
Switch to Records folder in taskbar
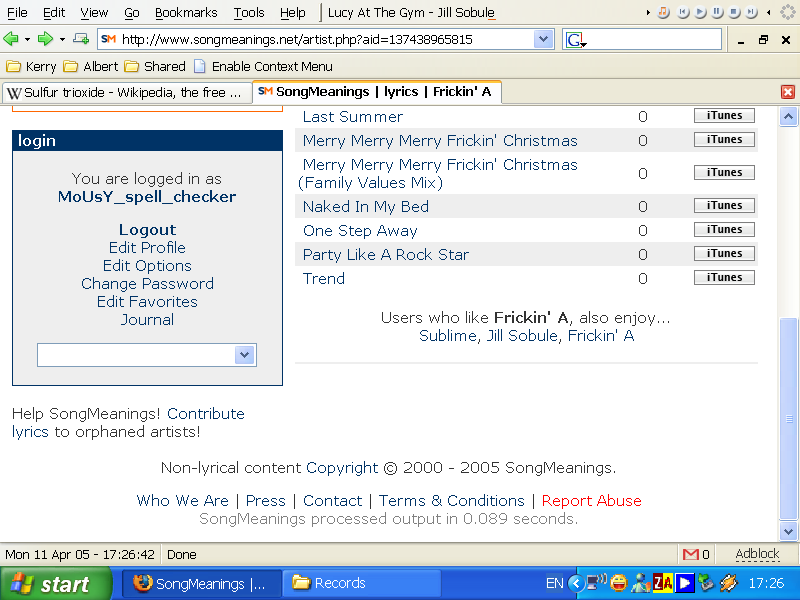pyautogui.click(x=361, y=583)
